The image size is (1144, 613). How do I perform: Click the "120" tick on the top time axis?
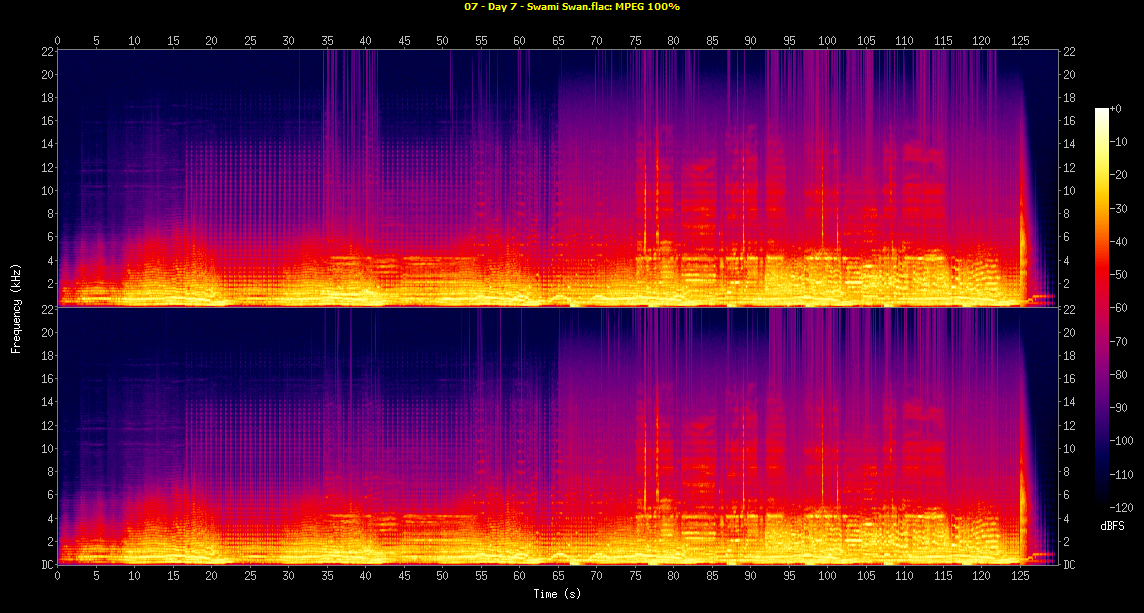(981, 41)
